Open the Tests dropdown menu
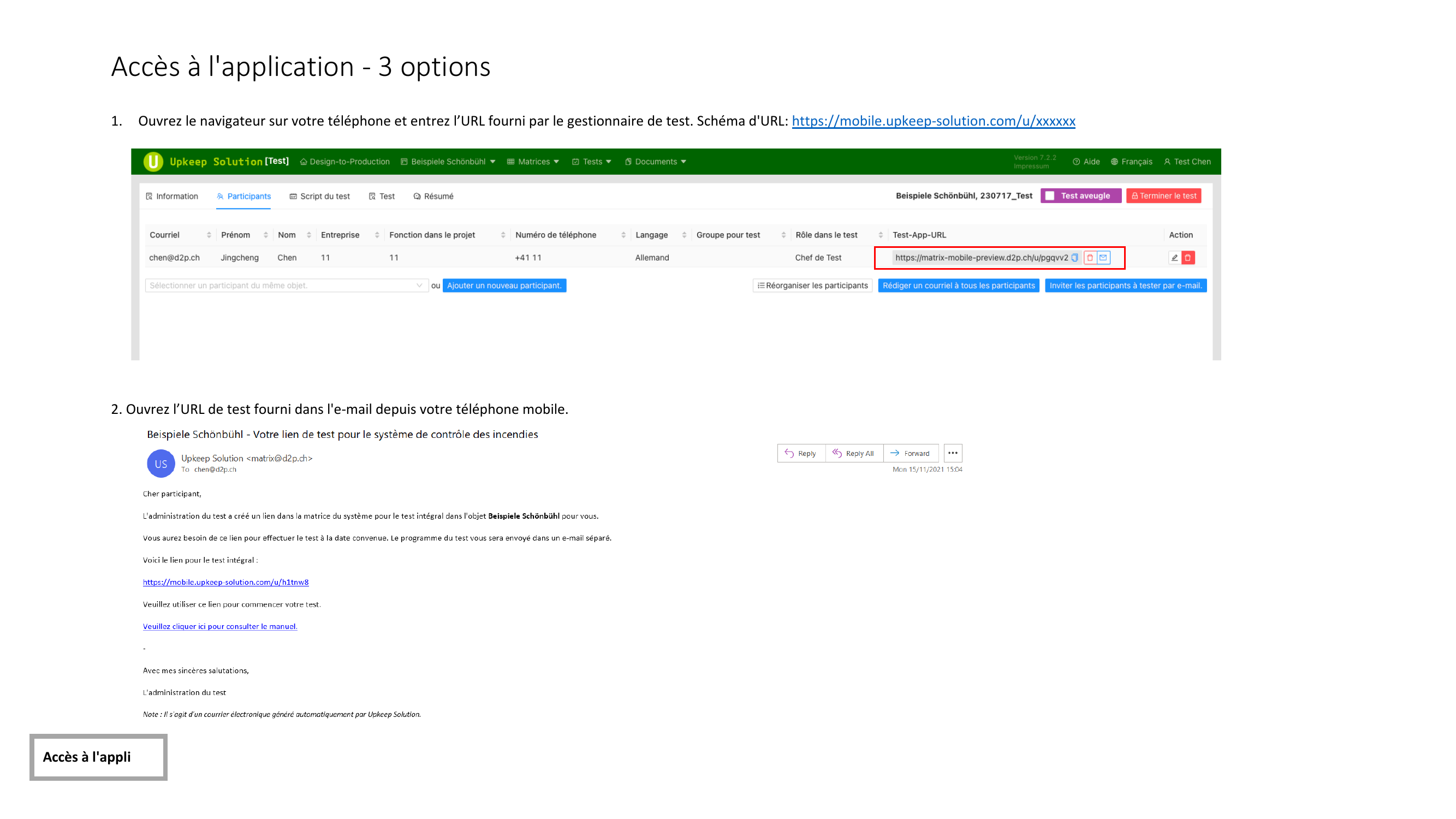 coord(592,162)
